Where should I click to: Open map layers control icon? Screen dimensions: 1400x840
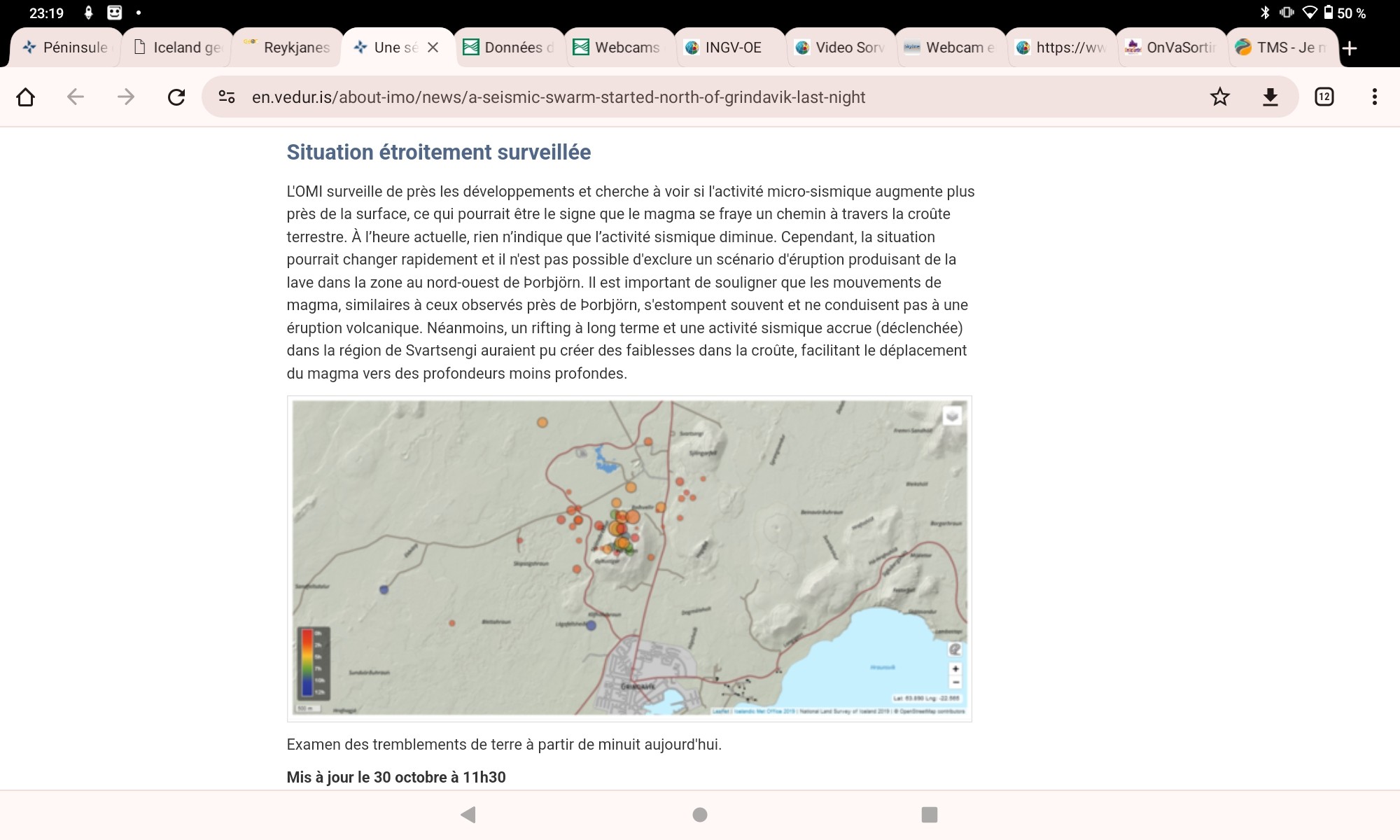click(x=952, y=416)
